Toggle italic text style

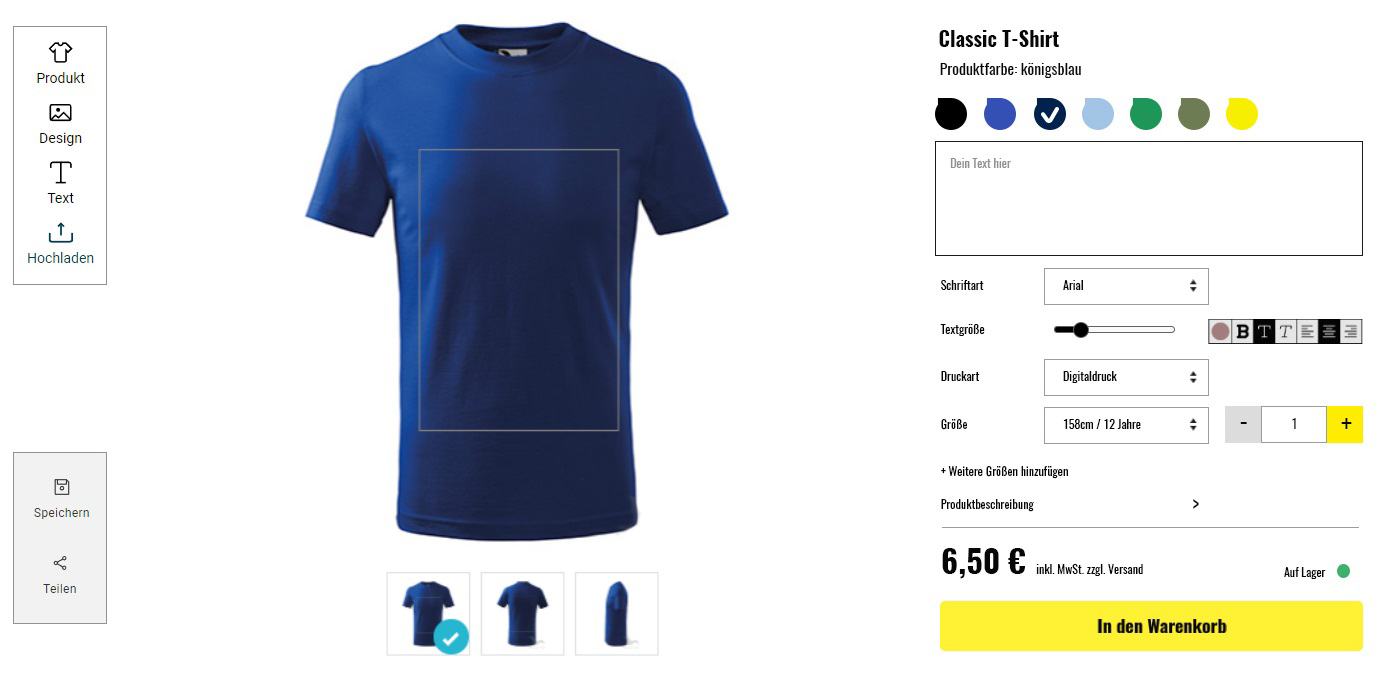click(1286, 331)
